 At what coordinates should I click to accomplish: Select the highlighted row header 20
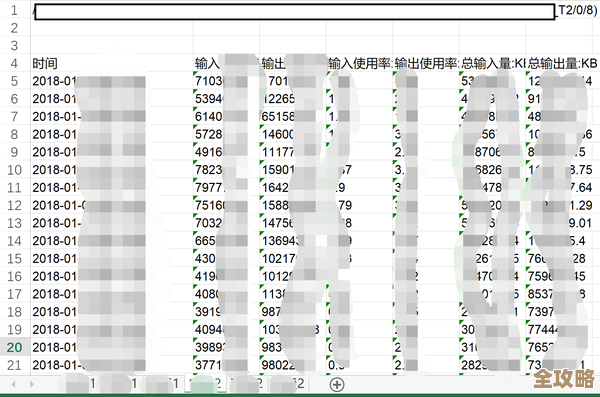pyautogui.click(x=15, y=348)
